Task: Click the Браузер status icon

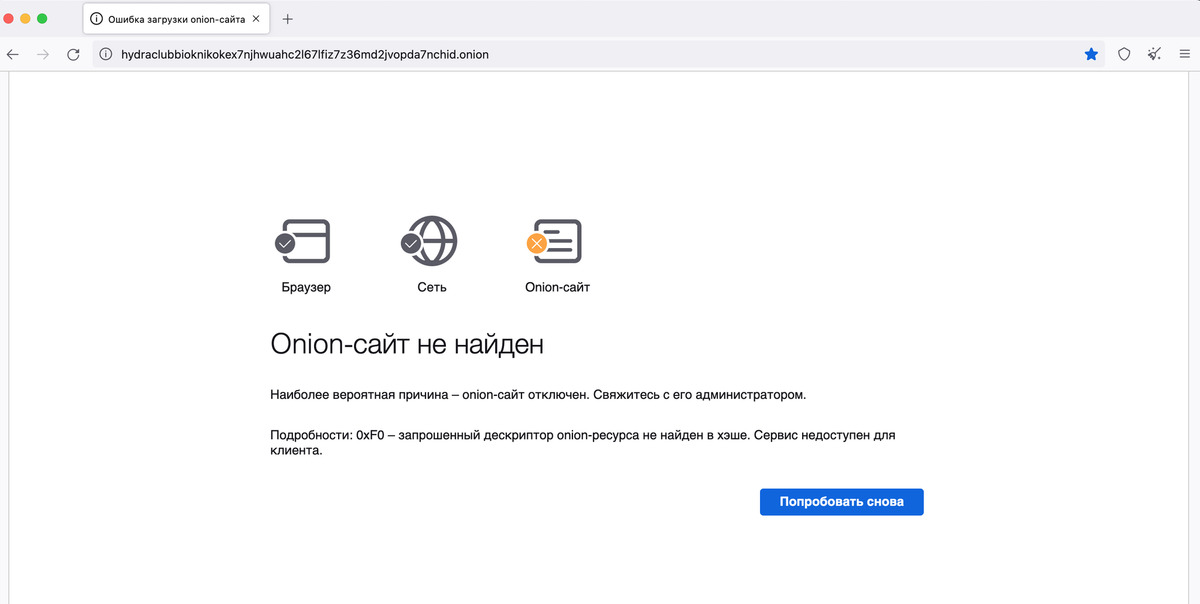Action: coord(304,241)
